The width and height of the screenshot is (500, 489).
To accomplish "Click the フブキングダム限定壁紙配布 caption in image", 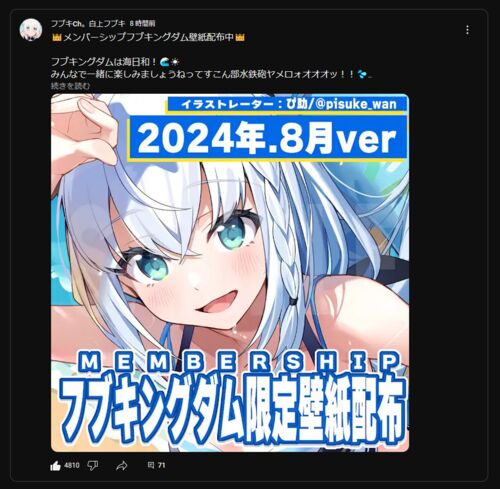I will [233, 408].
